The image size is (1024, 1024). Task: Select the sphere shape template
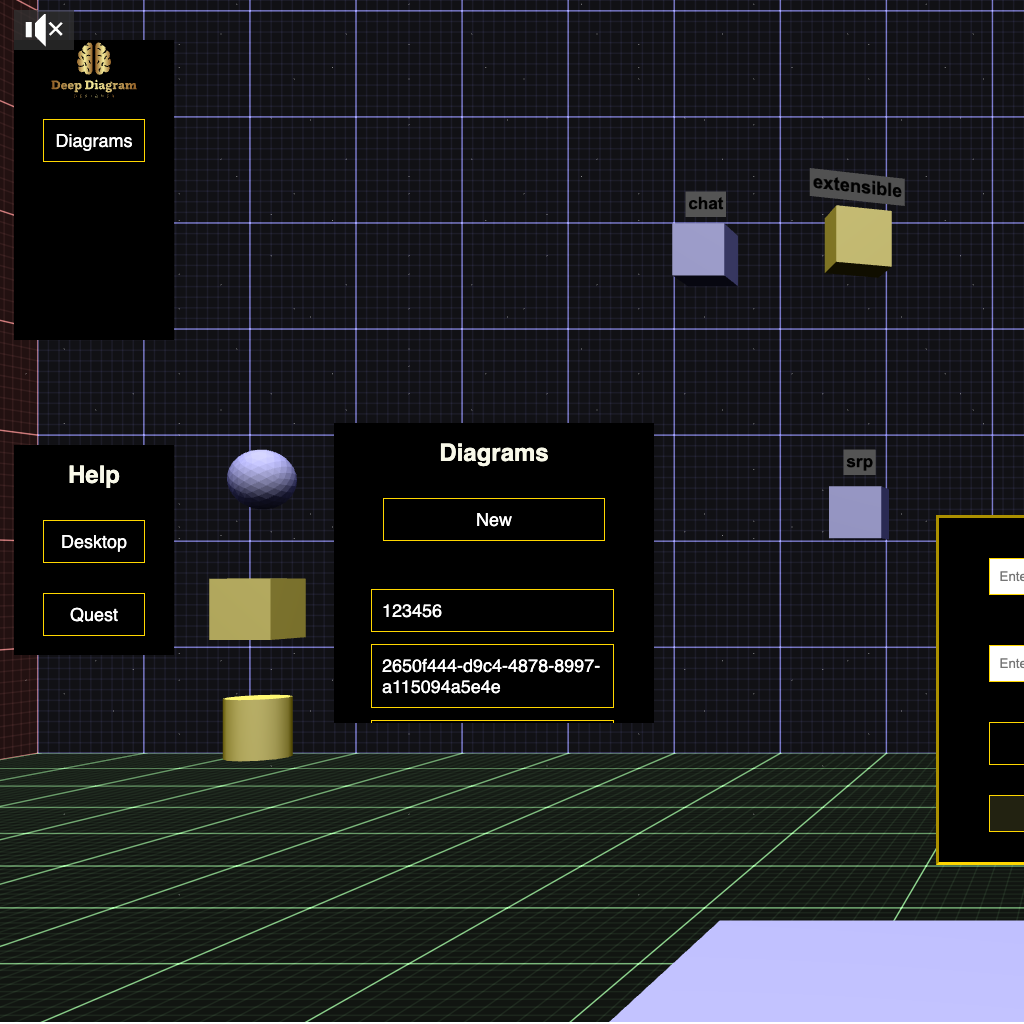pyautogui.click(x=261, y=476)
